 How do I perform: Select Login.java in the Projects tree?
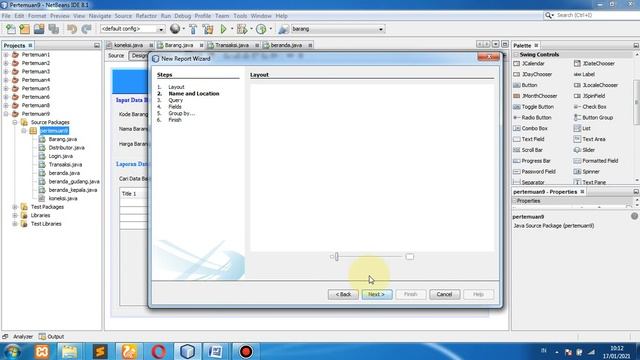(x=60, y=156)
